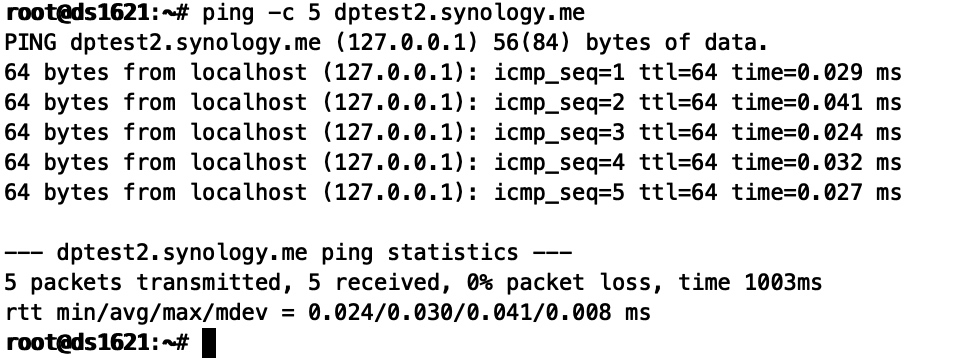This screenshot has width=970, height=362.
Task: Click the icmp_seq=1 response line
Action: [x=453, y=72]
